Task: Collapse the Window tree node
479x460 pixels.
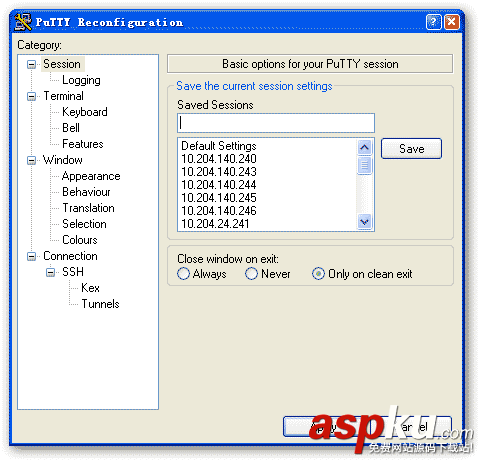Action: (31, 160)
